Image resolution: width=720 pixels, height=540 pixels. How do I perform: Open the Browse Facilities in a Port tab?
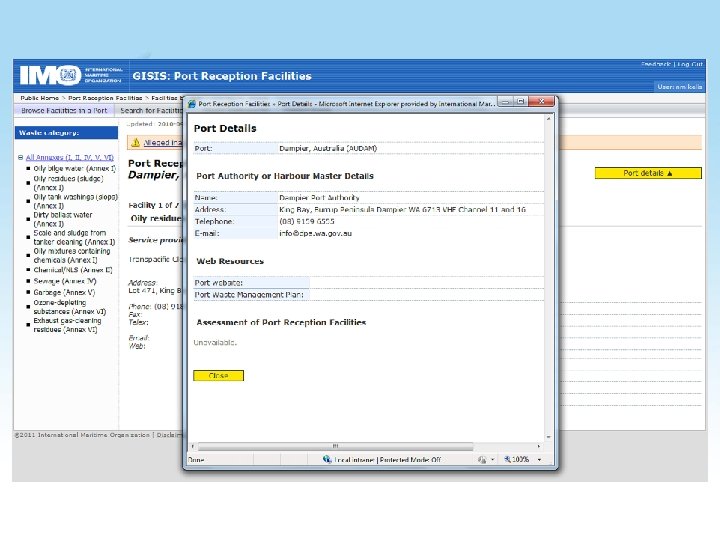coord(64,111)
